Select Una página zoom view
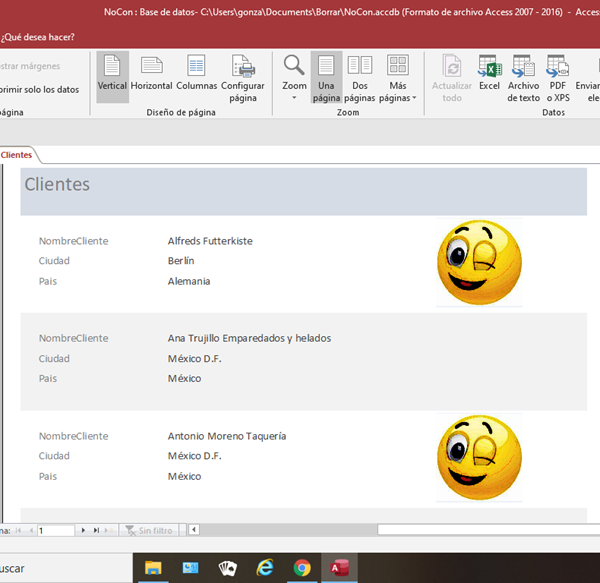The height and width of the screenshot is (583, 600). click(x=325, y=78)
